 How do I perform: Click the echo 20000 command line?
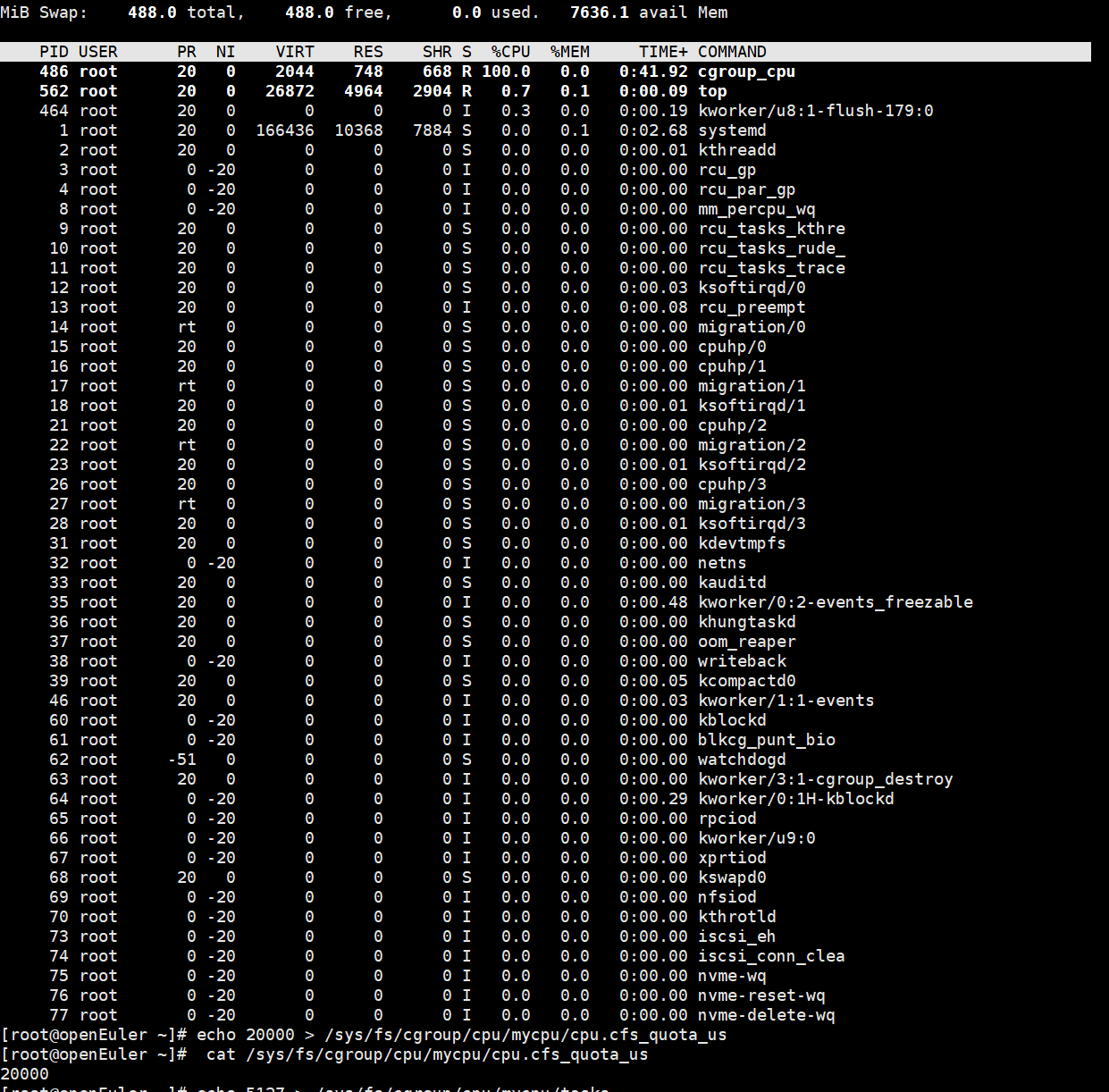pyautogui.click(x=461, y=1035)
